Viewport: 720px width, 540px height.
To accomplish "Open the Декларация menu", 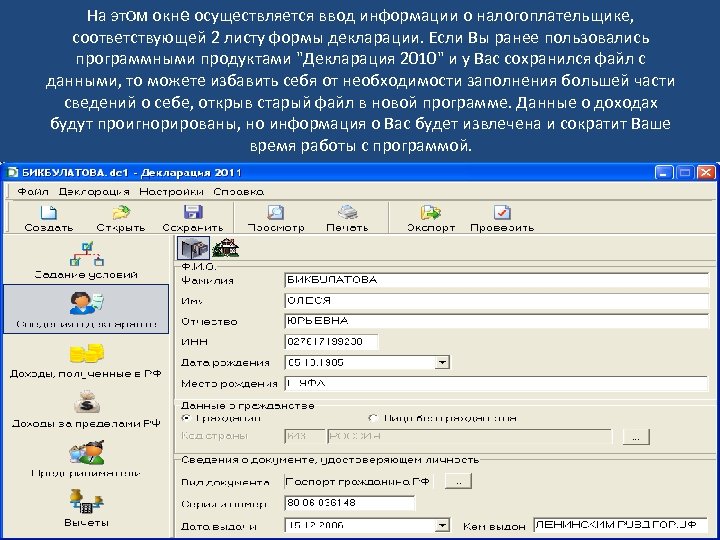I will click(94, 192).
